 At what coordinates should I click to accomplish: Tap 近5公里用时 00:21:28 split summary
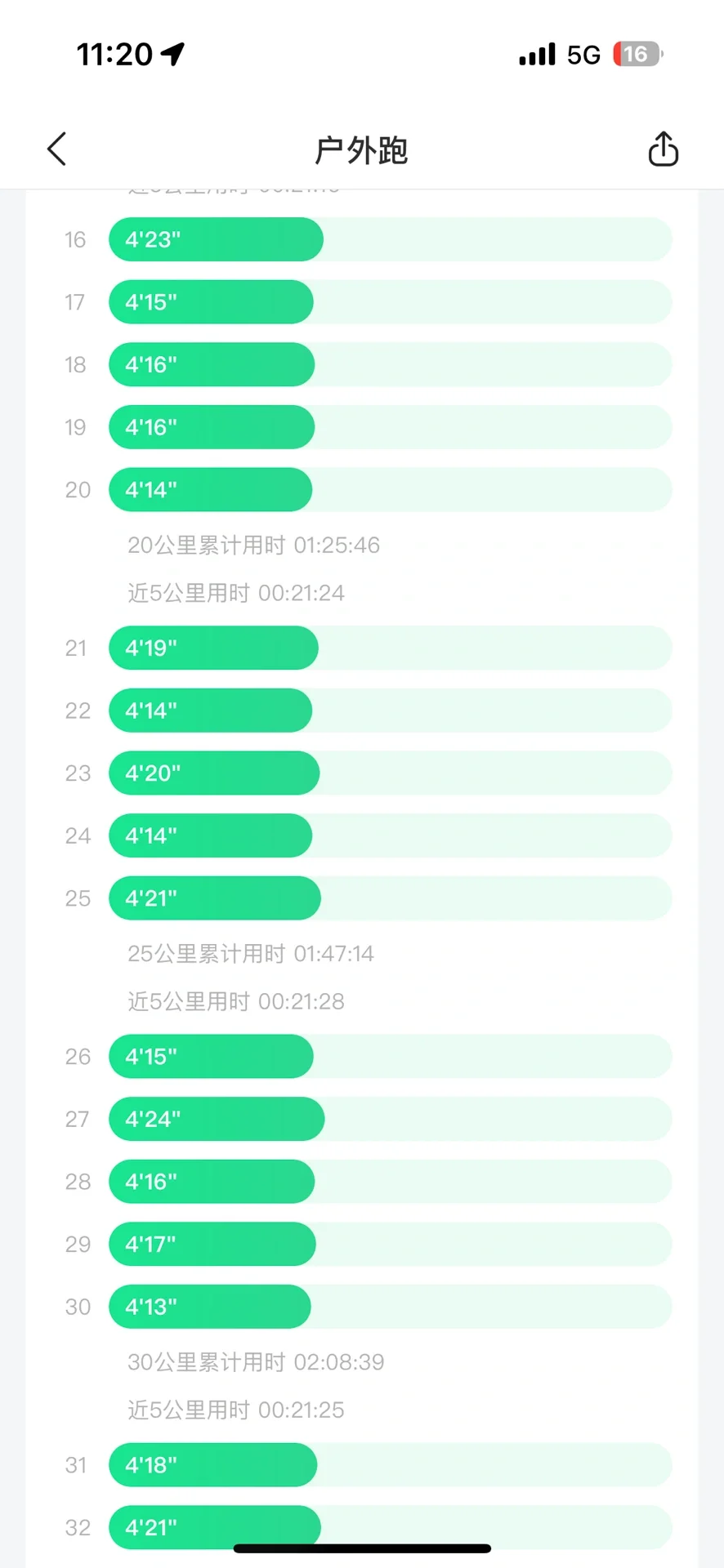click(x=236, y=1001)
